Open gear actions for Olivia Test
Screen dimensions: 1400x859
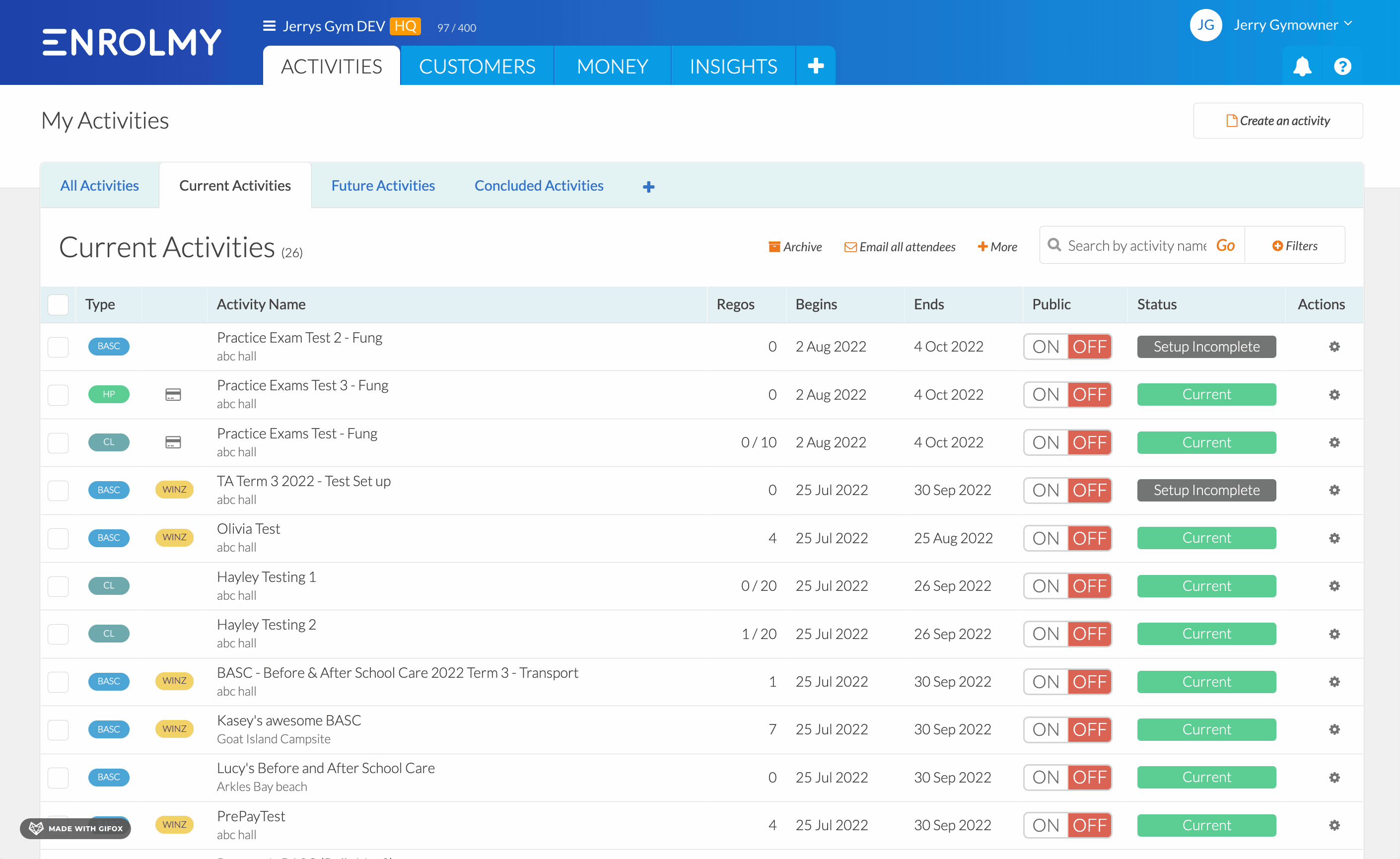pyautogui.click(x=1334, y=538)
